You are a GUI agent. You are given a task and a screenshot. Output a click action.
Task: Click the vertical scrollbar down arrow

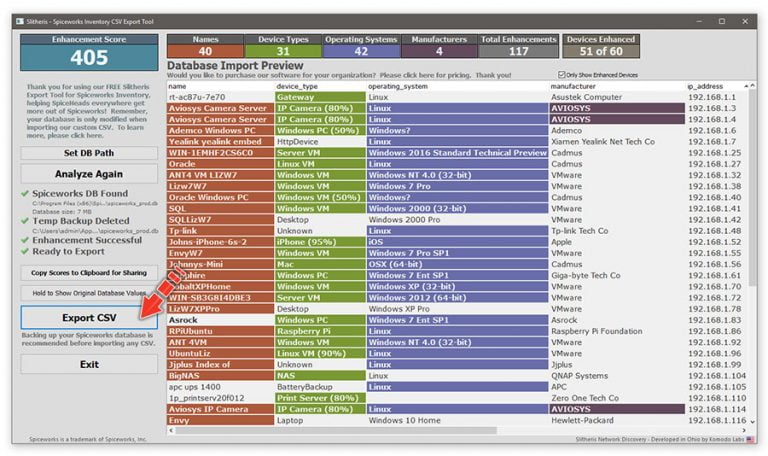pyautogui.click(x=752, y=421)
